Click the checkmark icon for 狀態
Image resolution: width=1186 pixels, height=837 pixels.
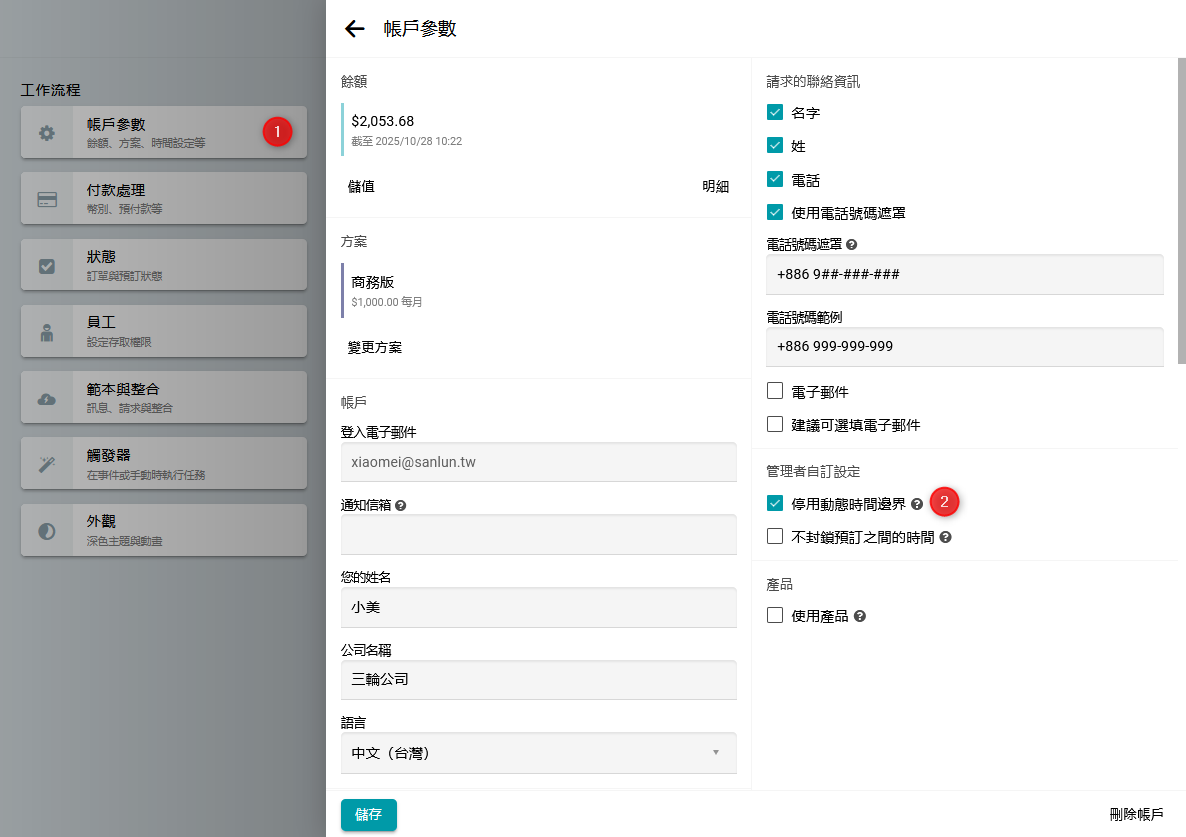(47, 266)
